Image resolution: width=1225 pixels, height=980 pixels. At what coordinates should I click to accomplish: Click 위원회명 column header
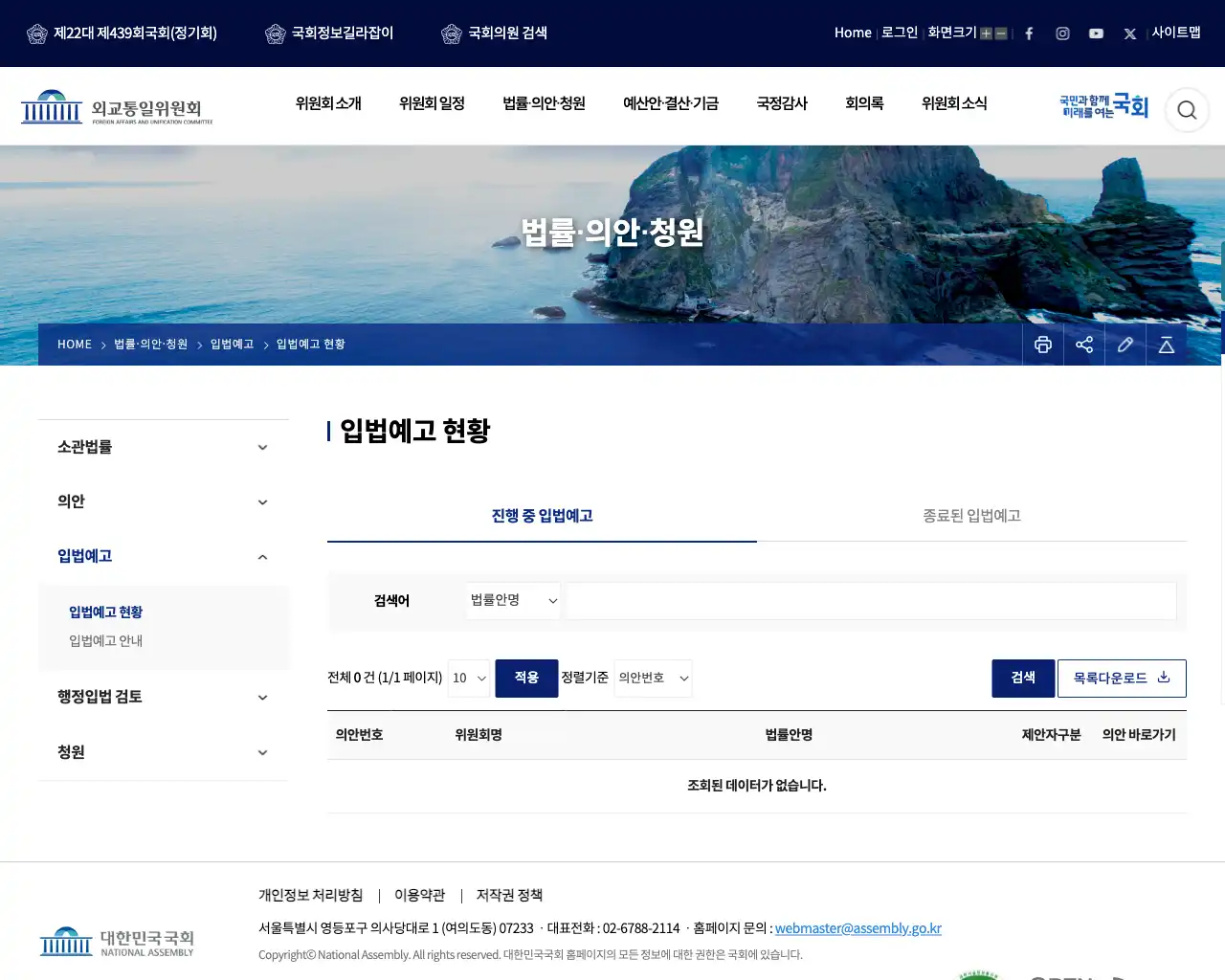[479, 735]
